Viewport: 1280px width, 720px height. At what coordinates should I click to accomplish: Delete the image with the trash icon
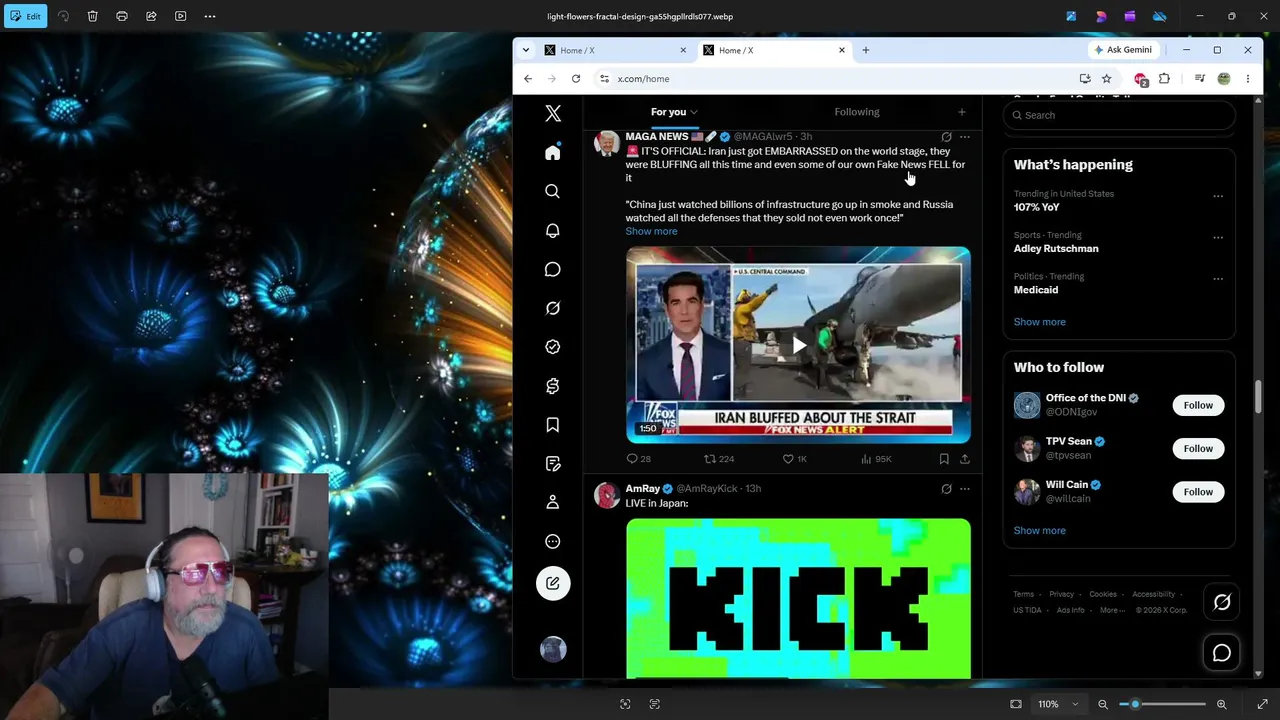click(92, 16)
